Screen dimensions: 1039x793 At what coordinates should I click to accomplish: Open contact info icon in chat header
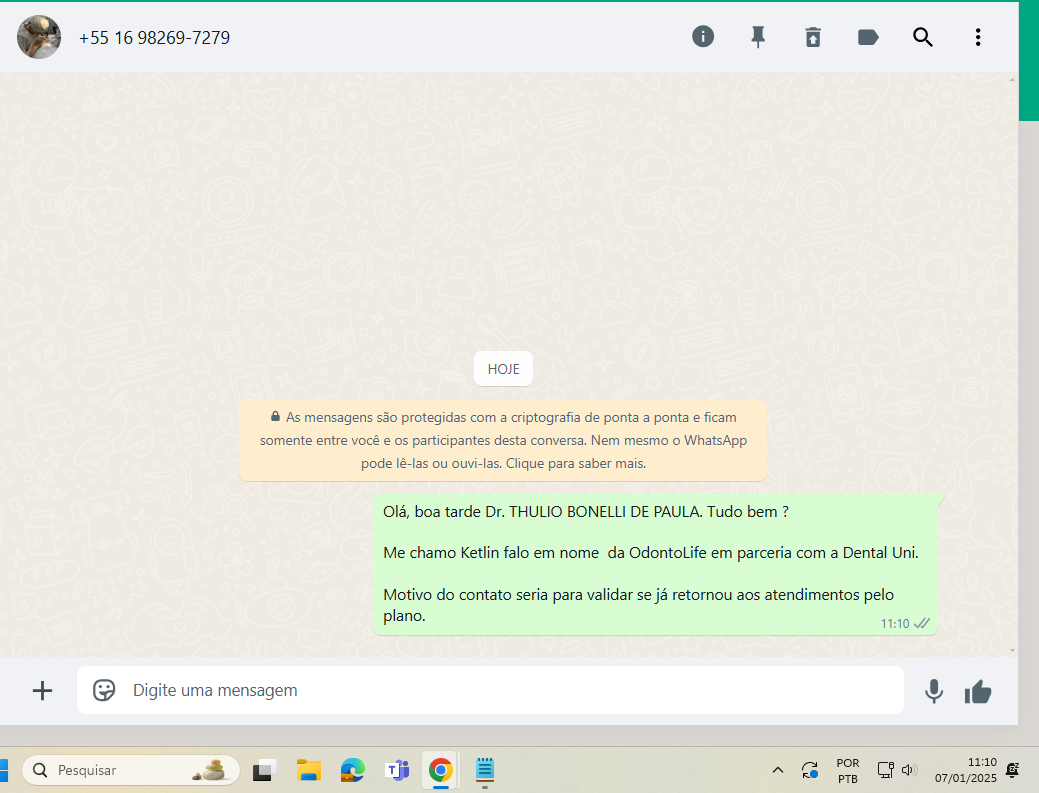coord(703,36)
